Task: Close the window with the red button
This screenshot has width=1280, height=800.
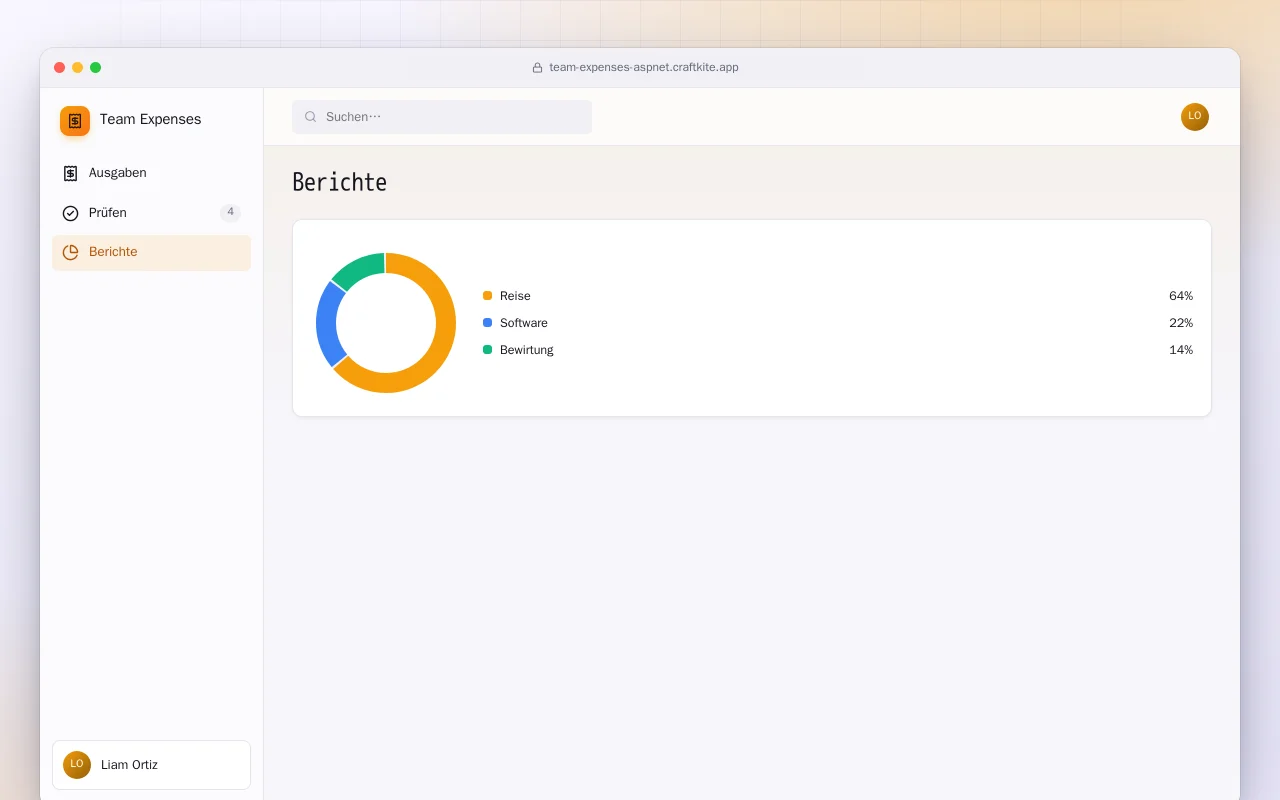Action: point(60,68)
